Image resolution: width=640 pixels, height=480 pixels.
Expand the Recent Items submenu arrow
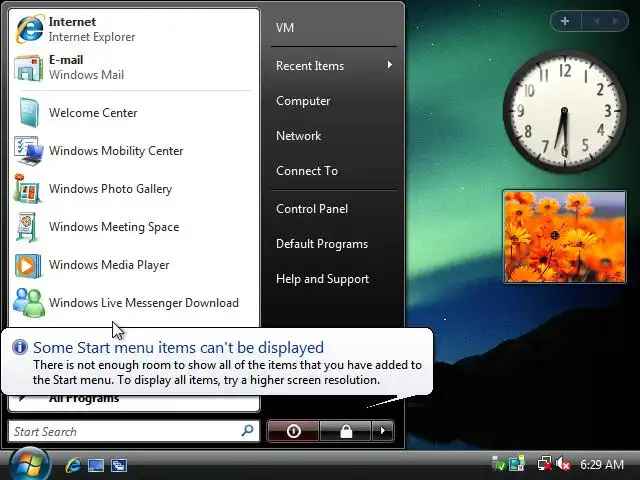tap(390, 65)
